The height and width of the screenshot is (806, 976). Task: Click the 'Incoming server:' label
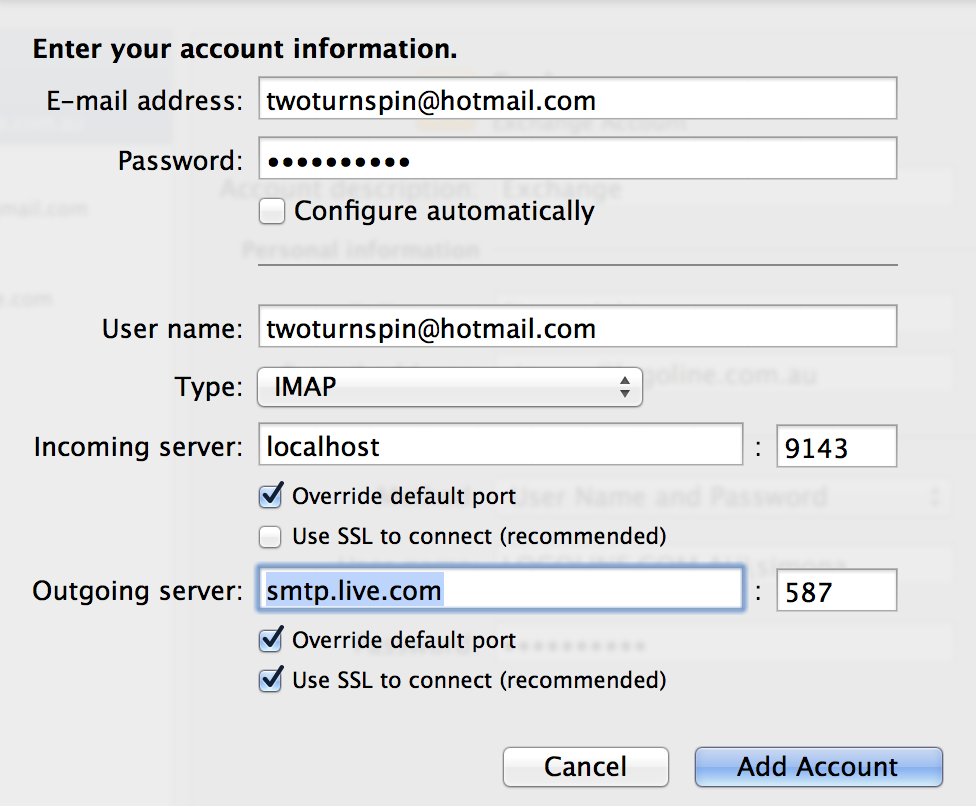click(138, 447)
